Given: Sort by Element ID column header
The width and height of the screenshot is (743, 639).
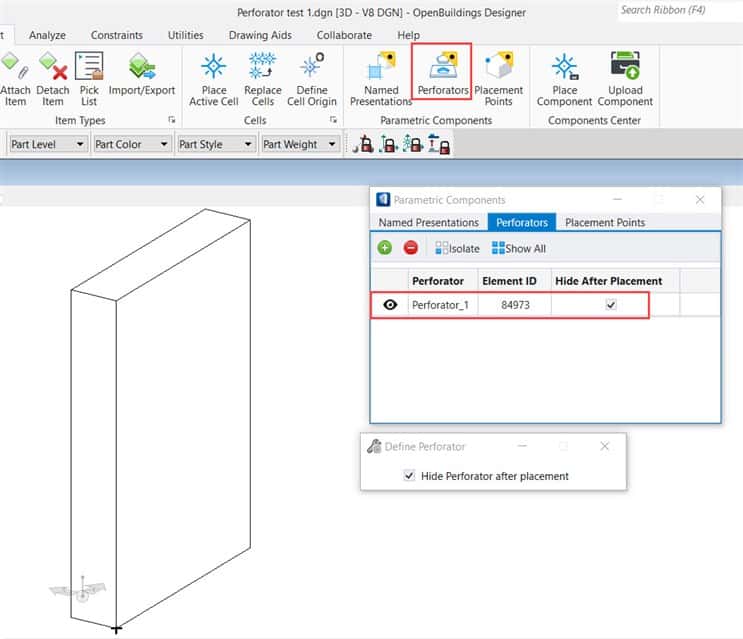Looking at the screenshot, I should [x=514, y=281].
